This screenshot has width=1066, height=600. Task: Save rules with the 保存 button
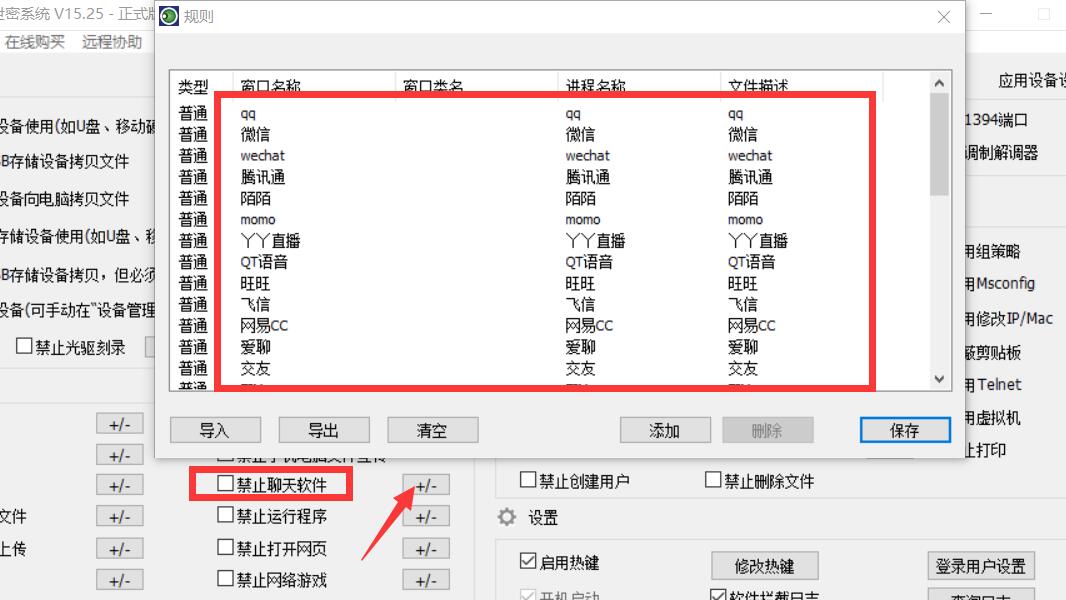pos(905,430)
